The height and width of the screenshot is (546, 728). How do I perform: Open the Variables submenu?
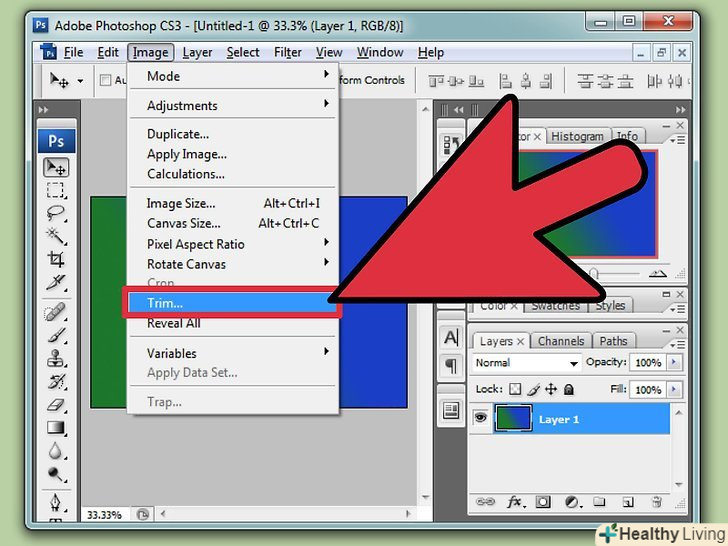(232, 353)
